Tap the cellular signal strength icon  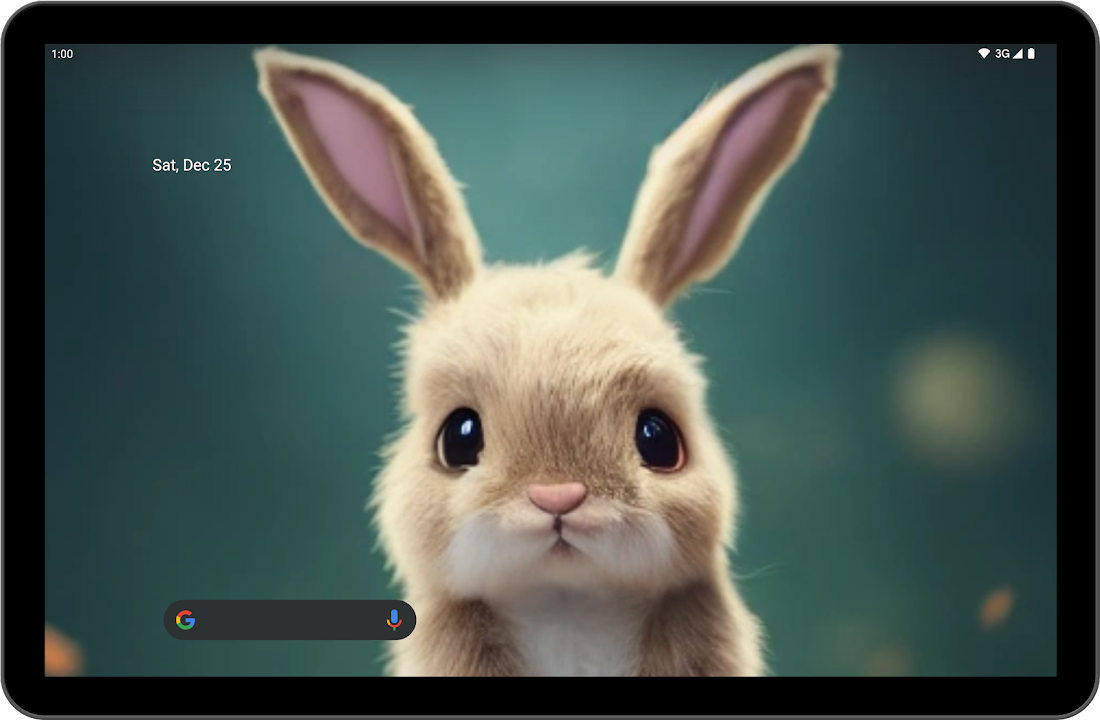1017,54
